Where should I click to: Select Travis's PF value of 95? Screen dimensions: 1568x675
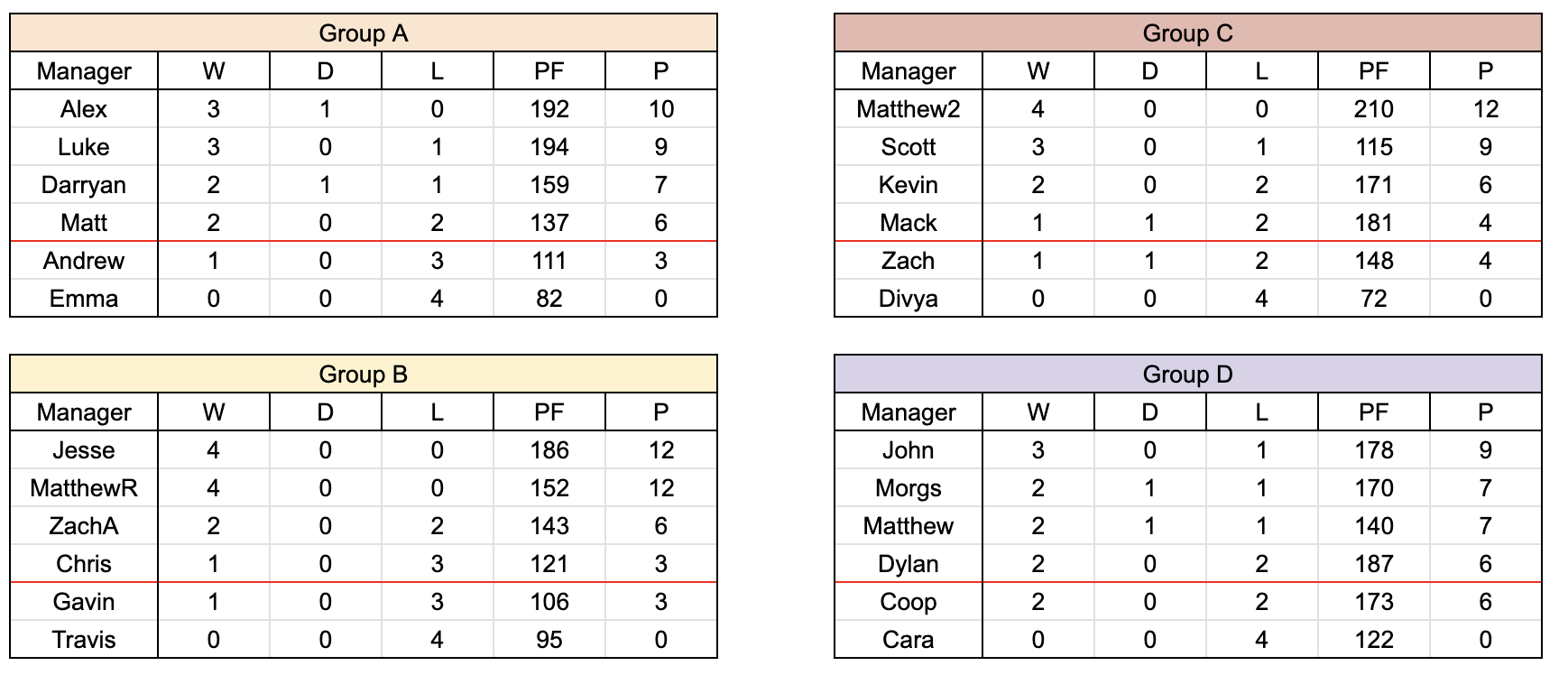[549, 640]
